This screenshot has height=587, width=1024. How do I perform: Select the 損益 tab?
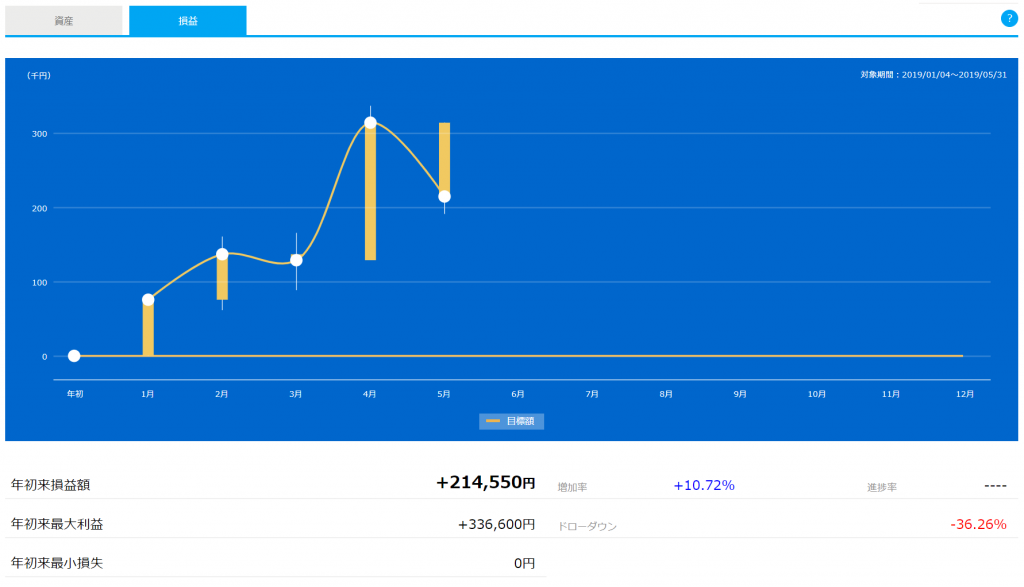tap(188, 20)
